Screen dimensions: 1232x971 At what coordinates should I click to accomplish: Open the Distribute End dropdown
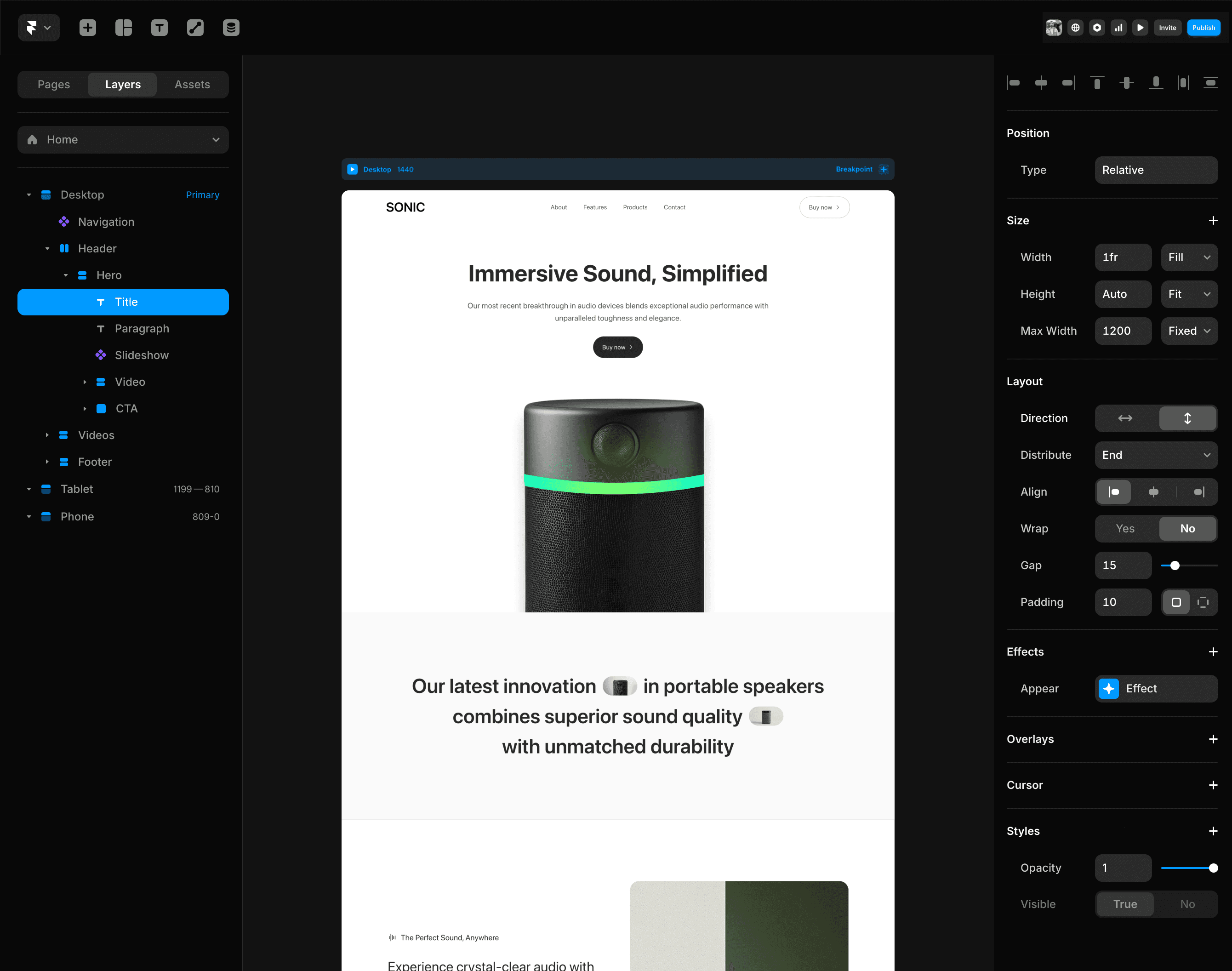[x=1156, y=455]
